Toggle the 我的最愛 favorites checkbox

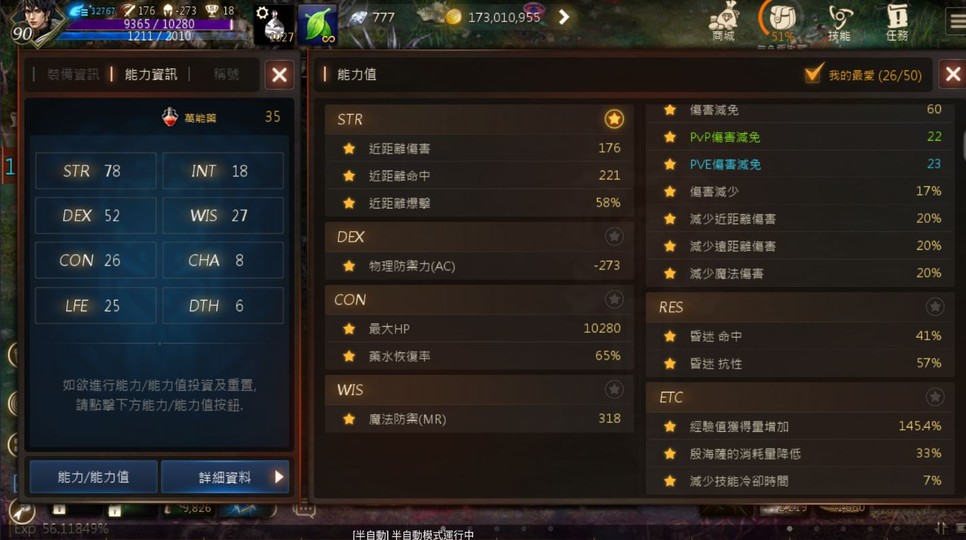813,75
